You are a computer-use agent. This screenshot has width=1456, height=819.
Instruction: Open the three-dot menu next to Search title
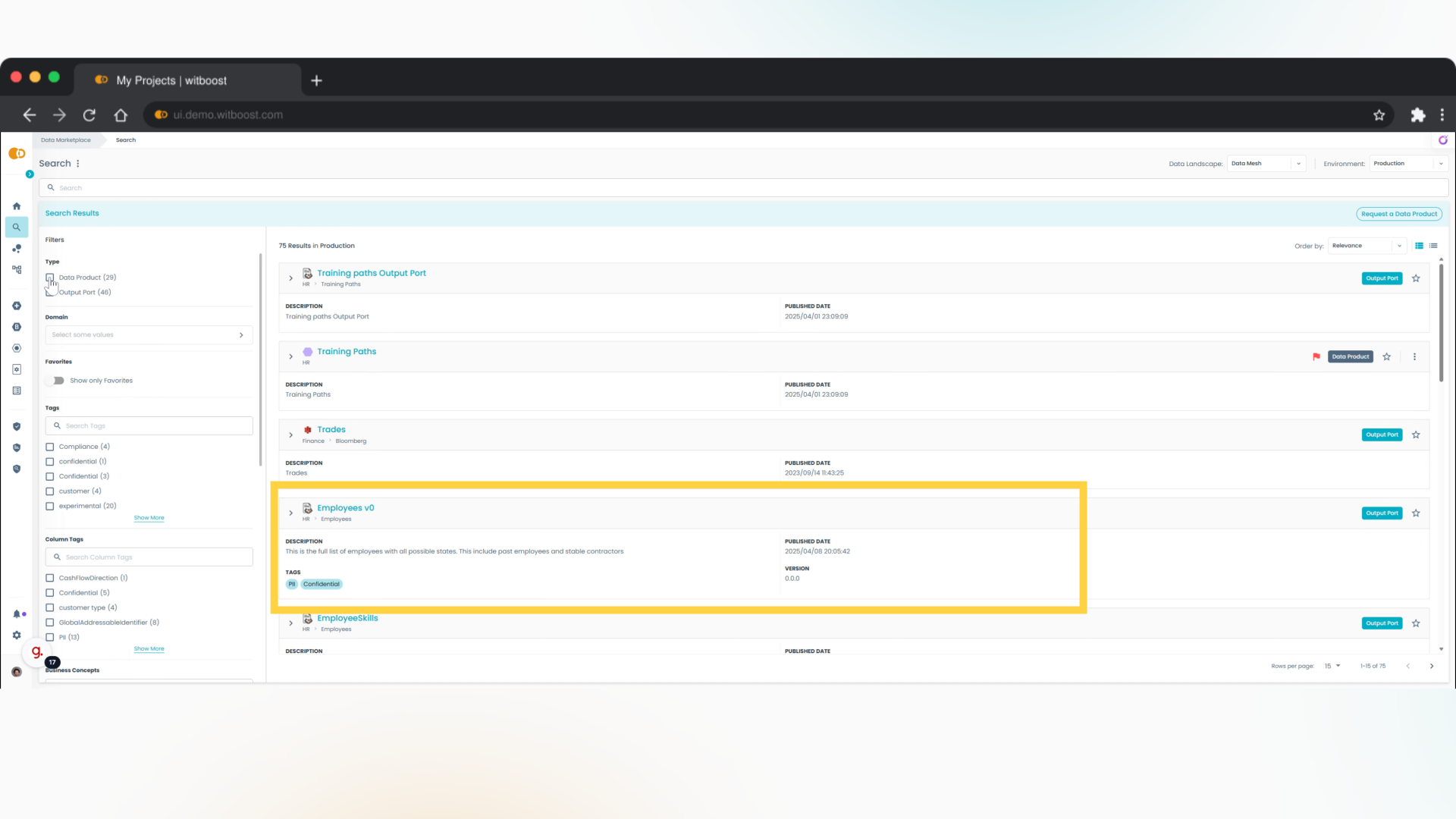click(x=78, y=164)
